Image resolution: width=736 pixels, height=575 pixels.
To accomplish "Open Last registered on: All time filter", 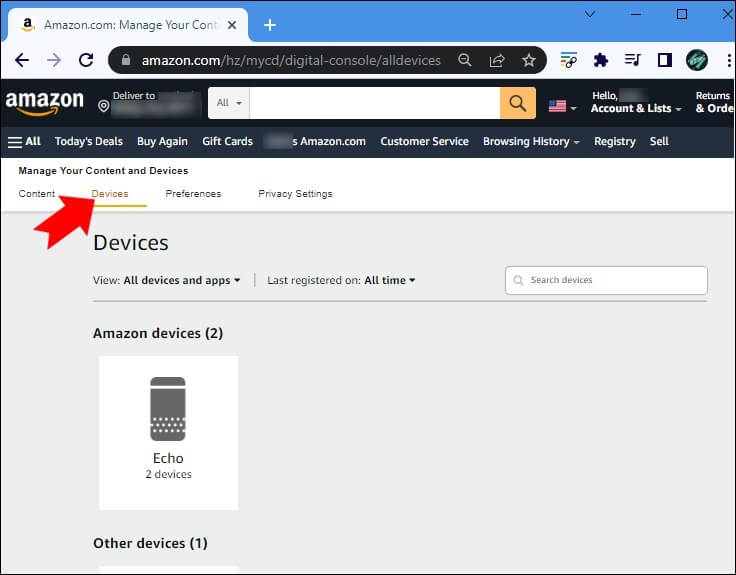I will [341, 280].
